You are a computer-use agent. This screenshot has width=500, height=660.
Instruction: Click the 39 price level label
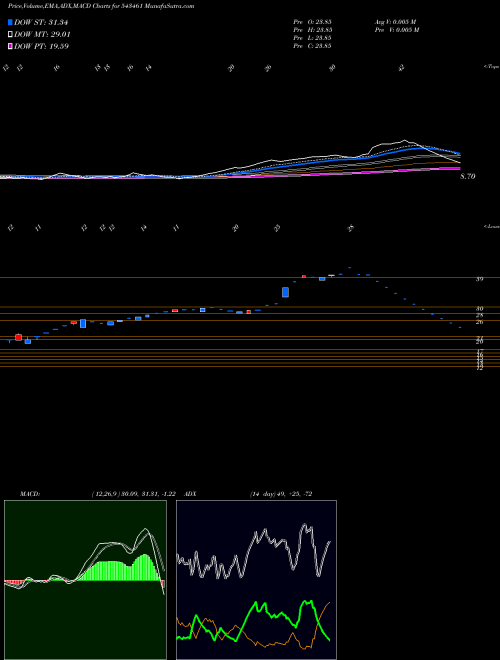(x=479, y=279)
